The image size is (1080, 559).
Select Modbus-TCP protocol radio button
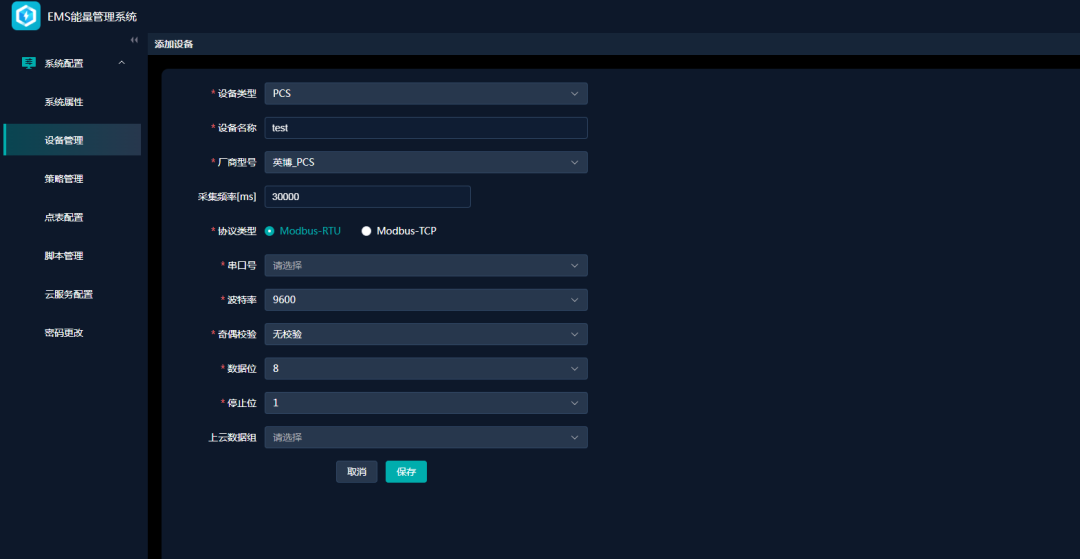(366, 231)
